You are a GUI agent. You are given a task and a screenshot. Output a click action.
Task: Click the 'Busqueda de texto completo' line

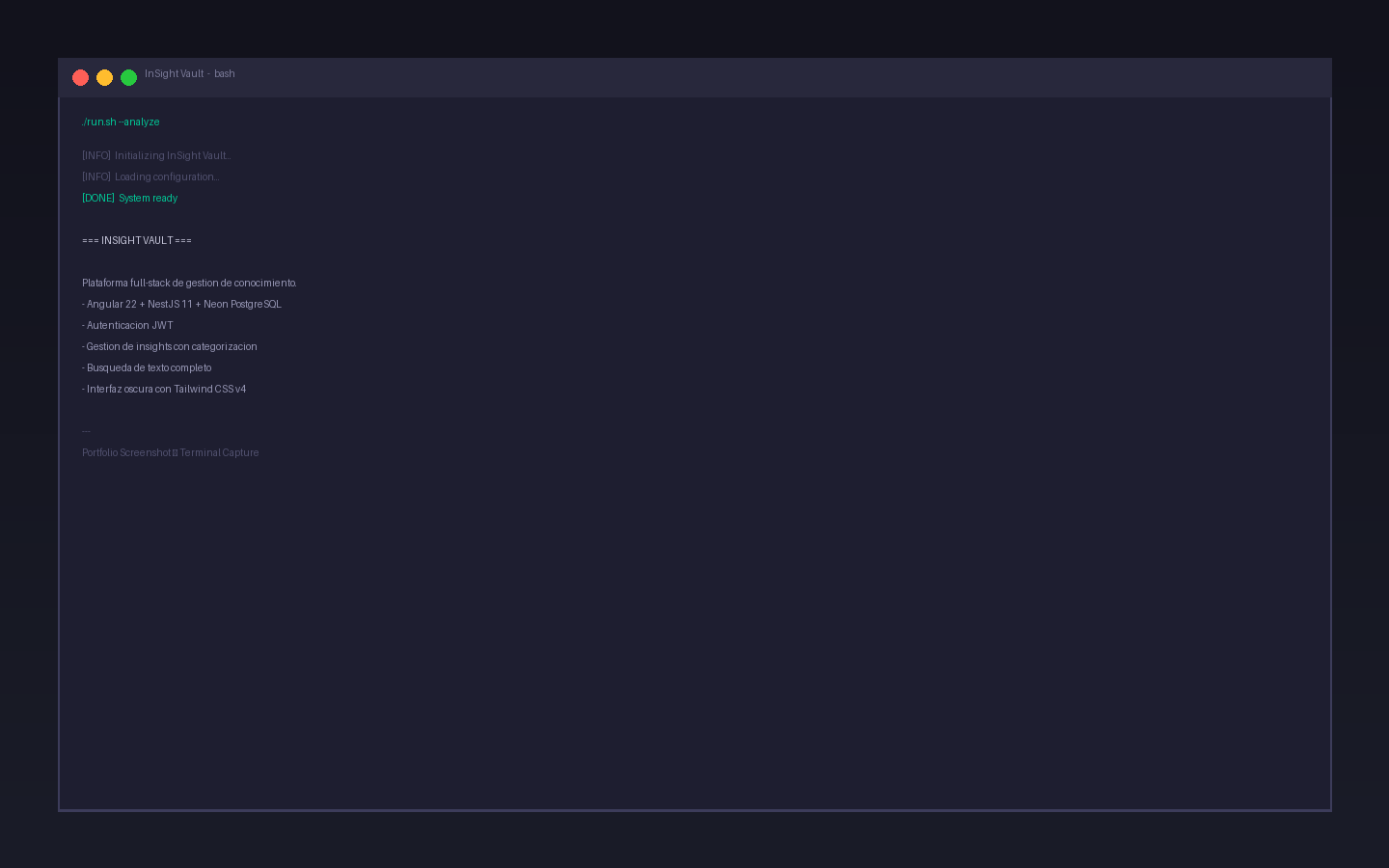click(x=147, y=367)
